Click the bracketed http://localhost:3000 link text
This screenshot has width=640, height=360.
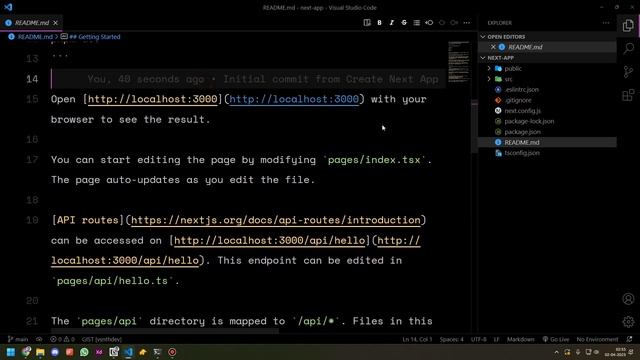pyautogui.click(x=153, y=99)
